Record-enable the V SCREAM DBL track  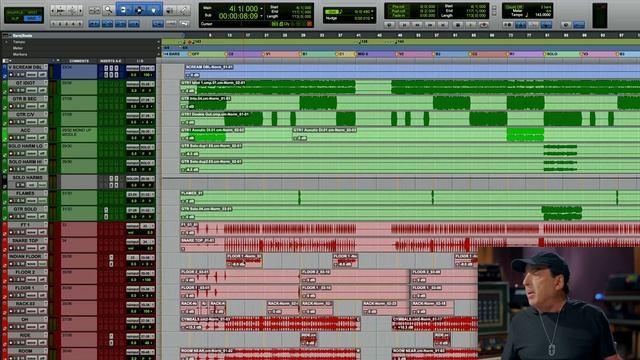[11, 75]
